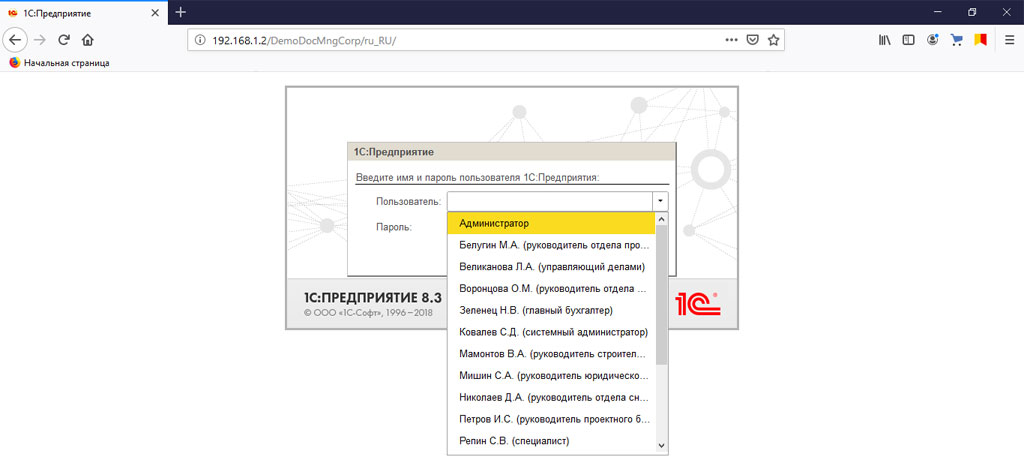Click the shopping cart extension icon
The width and height of the screenshot is (1024, 475).
pos(956,40)
